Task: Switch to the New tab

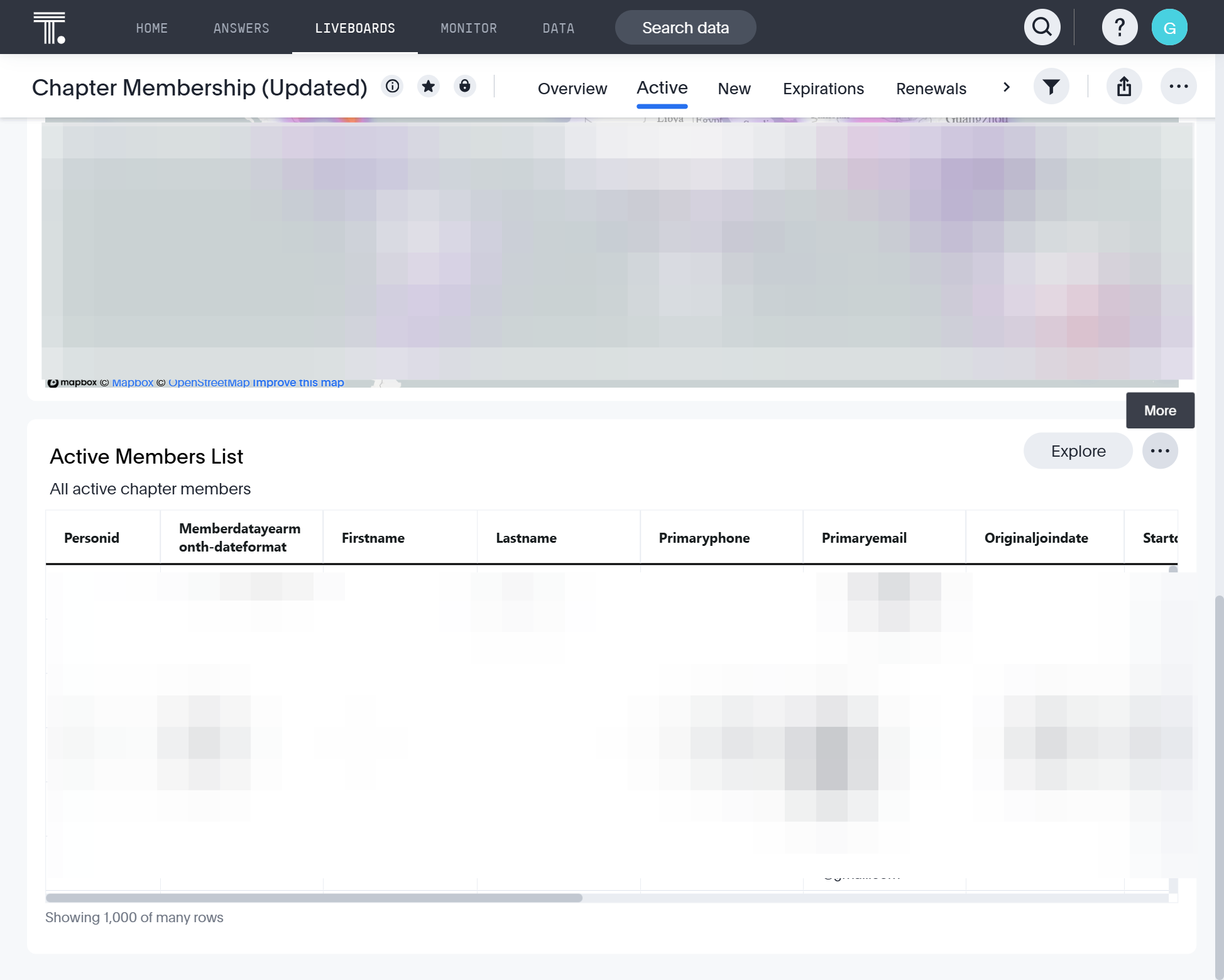Action: pos(735,89)
